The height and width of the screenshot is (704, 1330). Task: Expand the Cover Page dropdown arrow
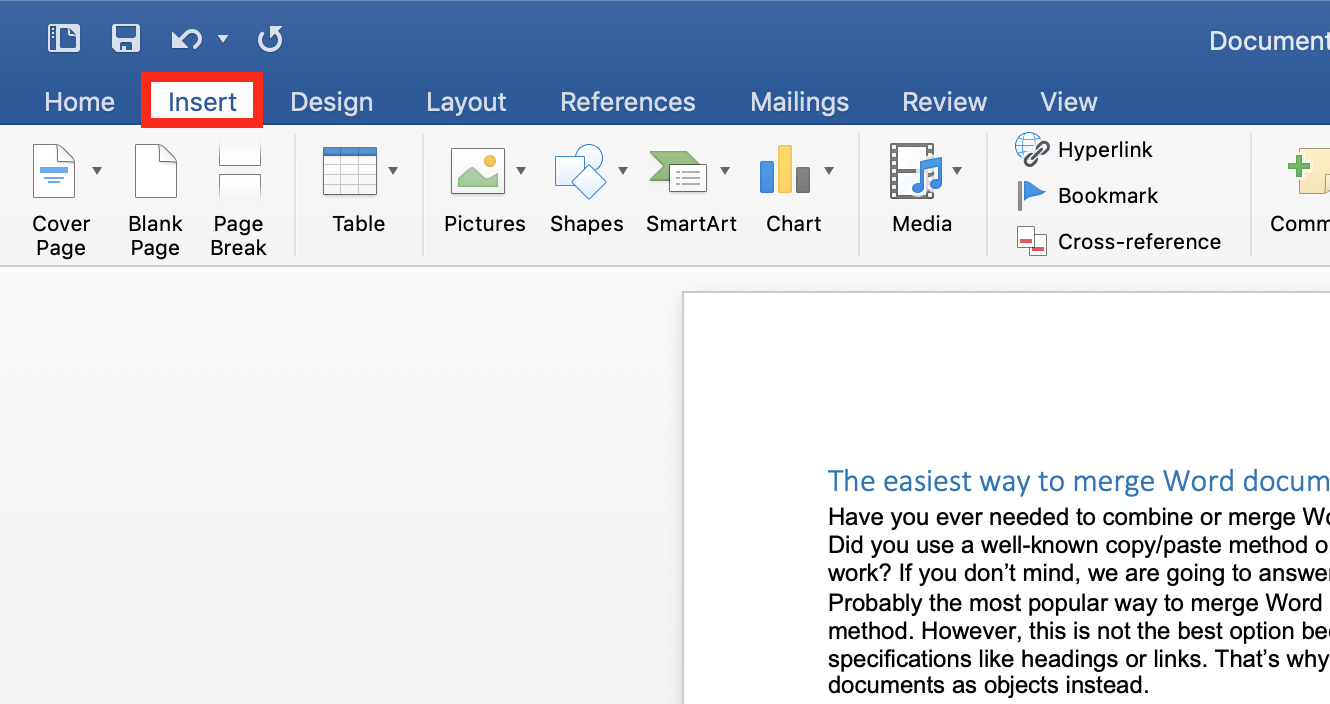97,171
